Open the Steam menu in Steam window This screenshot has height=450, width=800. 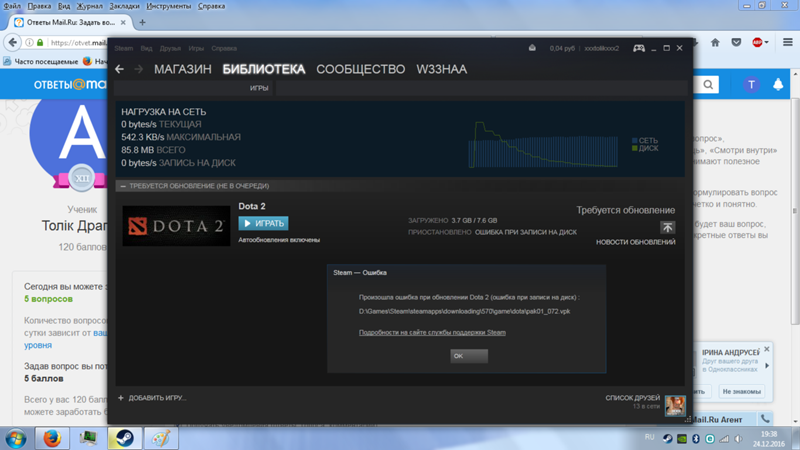pyautogui.click(x=123, y=48)
